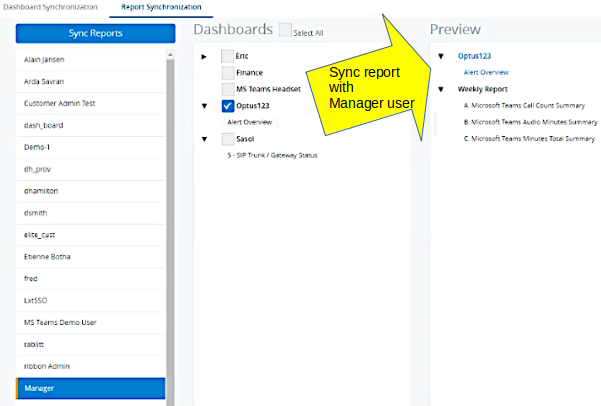Collapse the Optus123 dashboard node
Viewport: 601px width, 406px height.
click(204, 106)
